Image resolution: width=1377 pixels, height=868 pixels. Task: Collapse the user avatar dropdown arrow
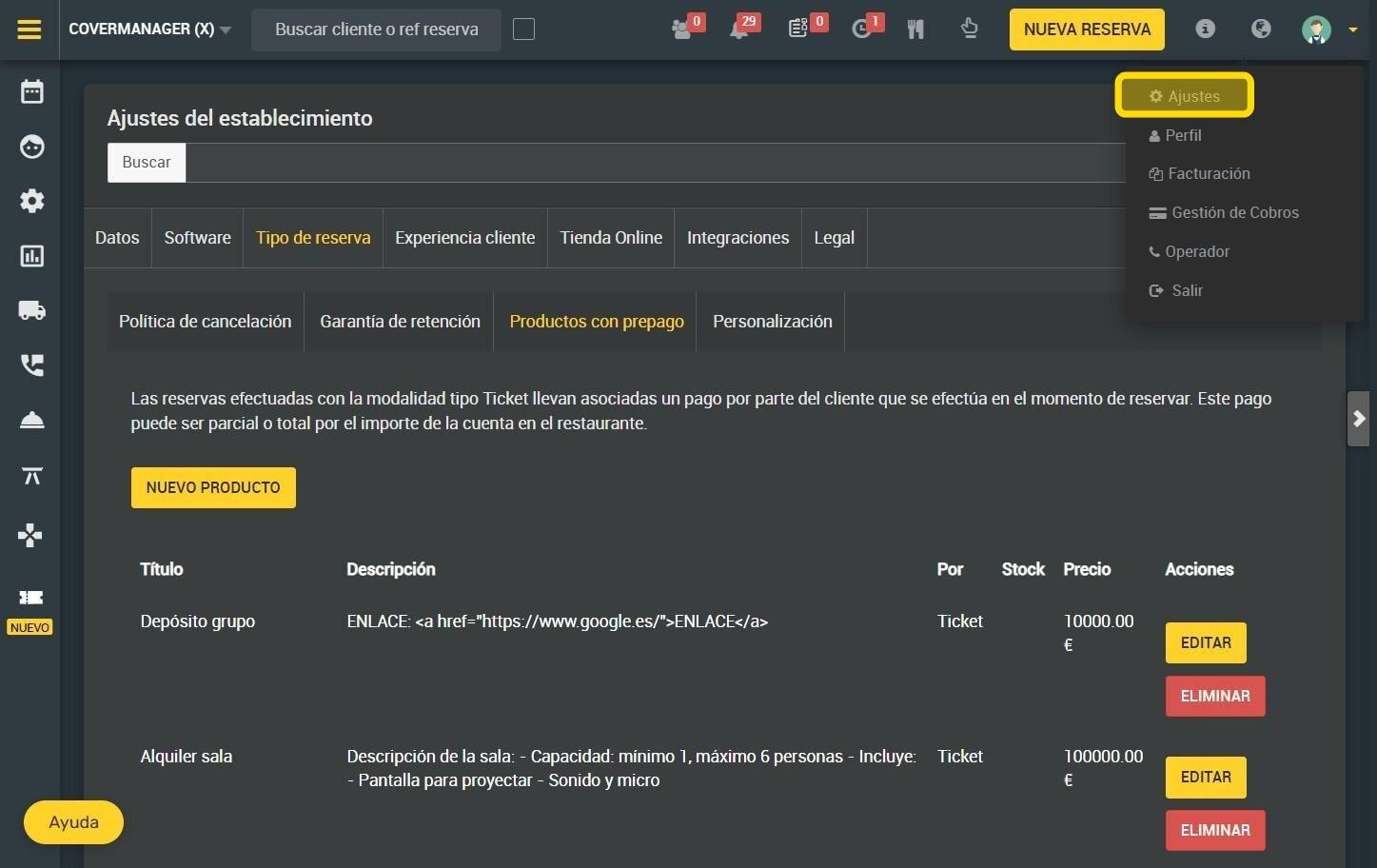(x=1352, y=30)
